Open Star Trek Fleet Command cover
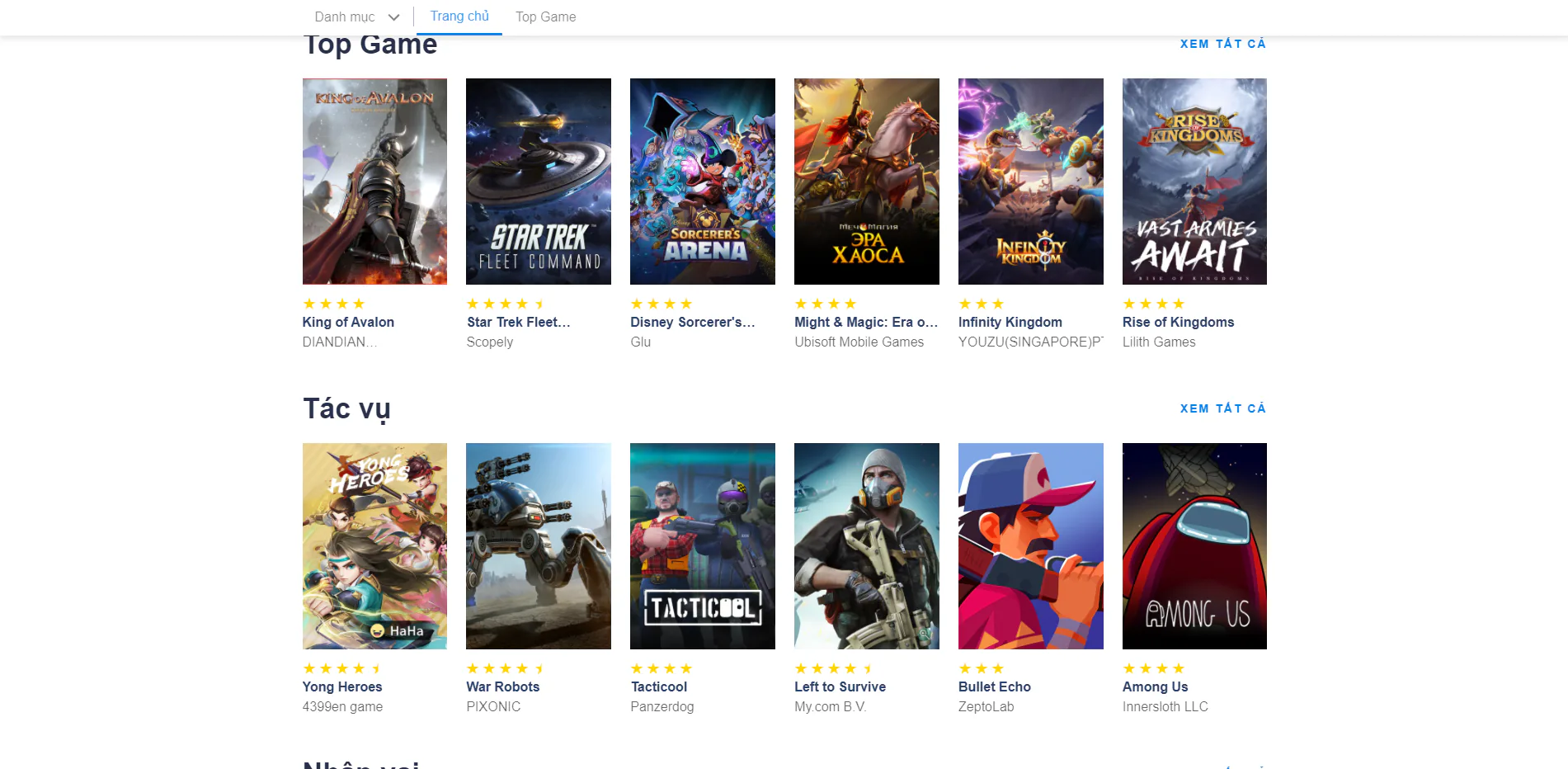The height and width of the screenshot is (769, 1568). tap(539, 182)
